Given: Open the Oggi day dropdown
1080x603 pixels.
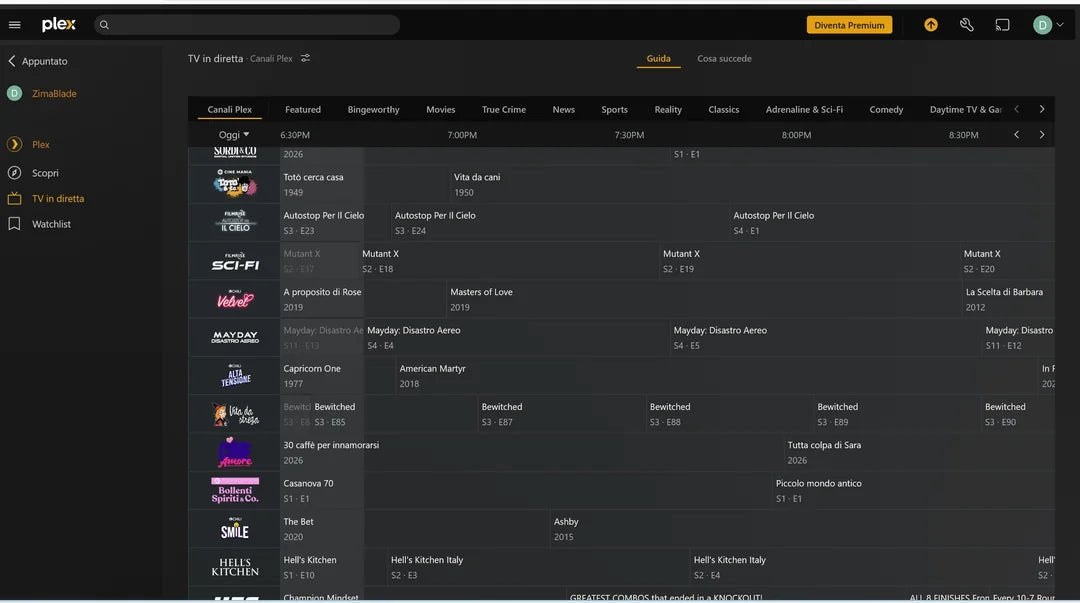Looking at the screenshot, I should point(234,135).
